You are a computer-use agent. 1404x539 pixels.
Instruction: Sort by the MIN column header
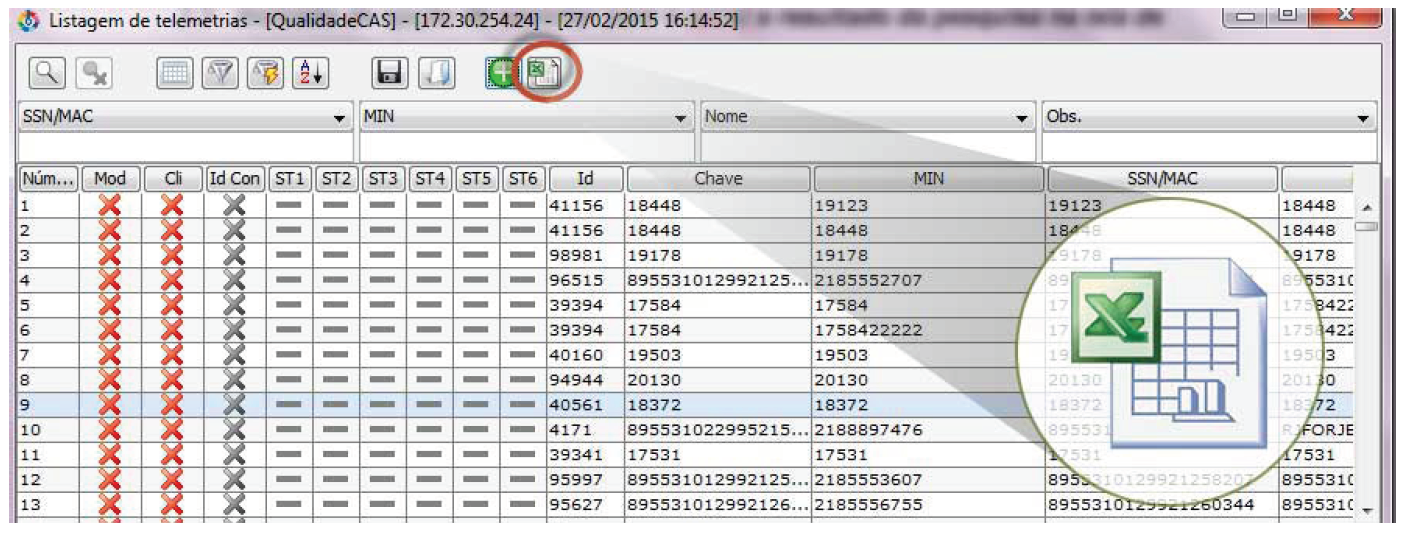pos(929,179)
